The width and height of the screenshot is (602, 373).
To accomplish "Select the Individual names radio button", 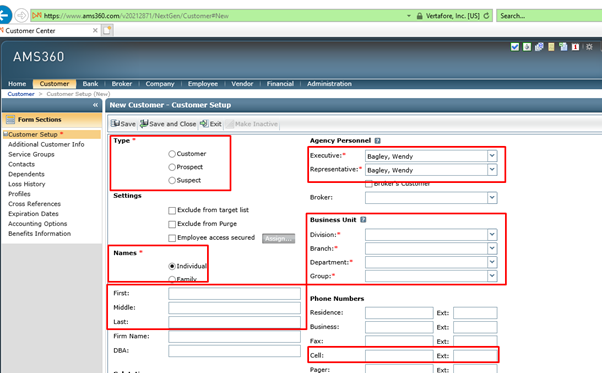I will 172,266.
